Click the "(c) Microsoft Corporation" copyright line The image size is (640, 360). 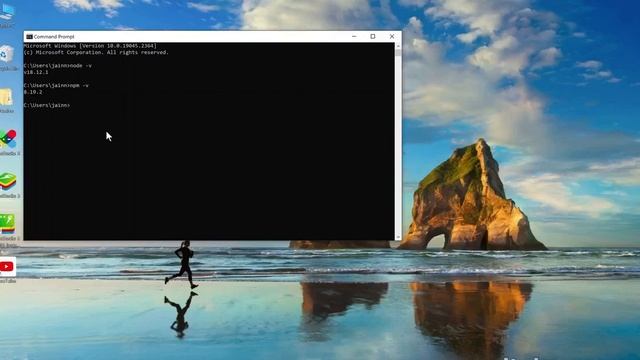(x=96, y=53)
